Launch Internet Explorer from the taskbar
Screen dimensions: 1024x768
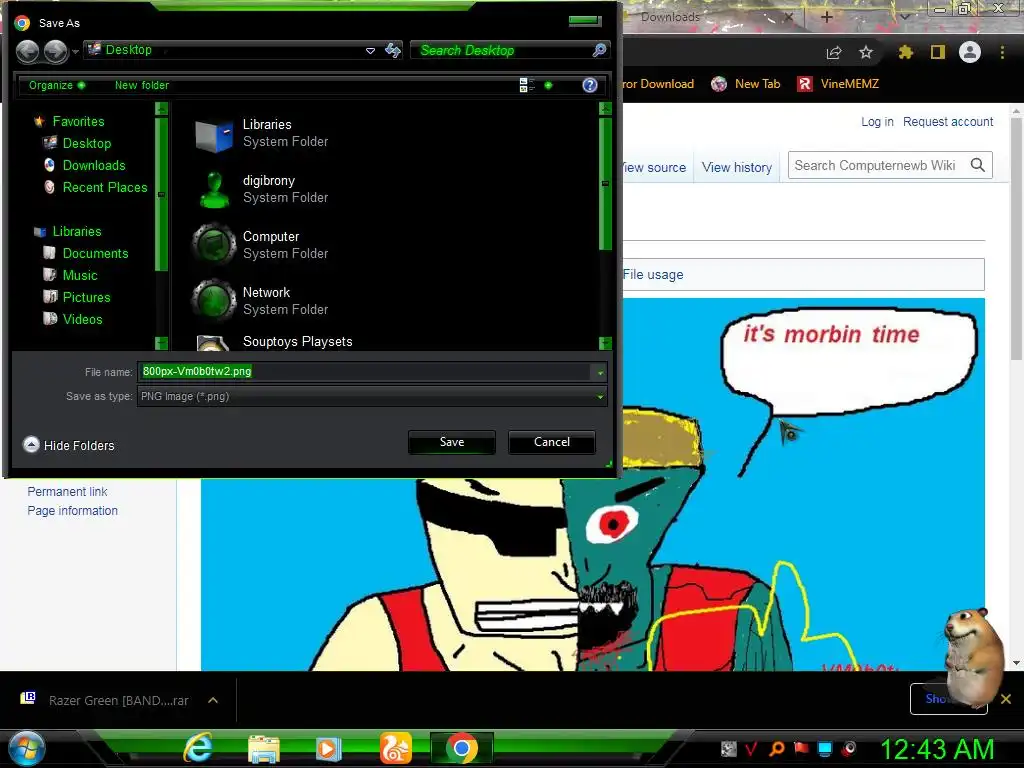(x=198, y=748)
